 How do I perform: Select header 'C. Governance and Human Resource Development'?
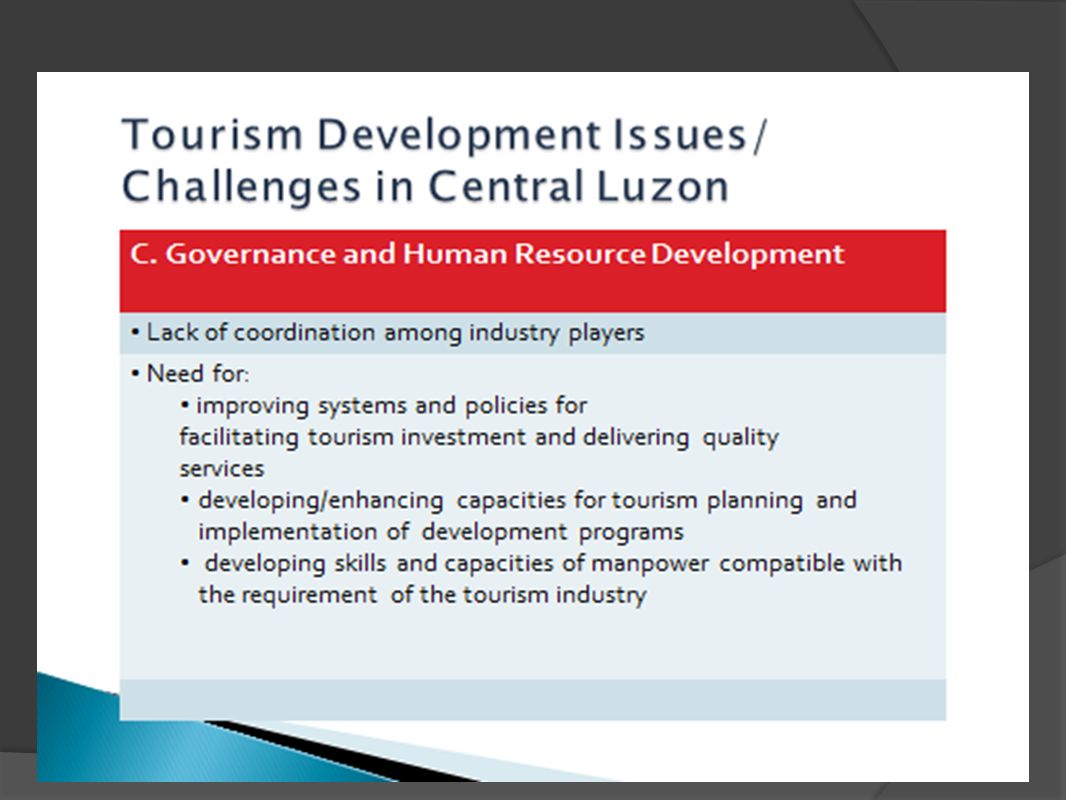point(487,254)
